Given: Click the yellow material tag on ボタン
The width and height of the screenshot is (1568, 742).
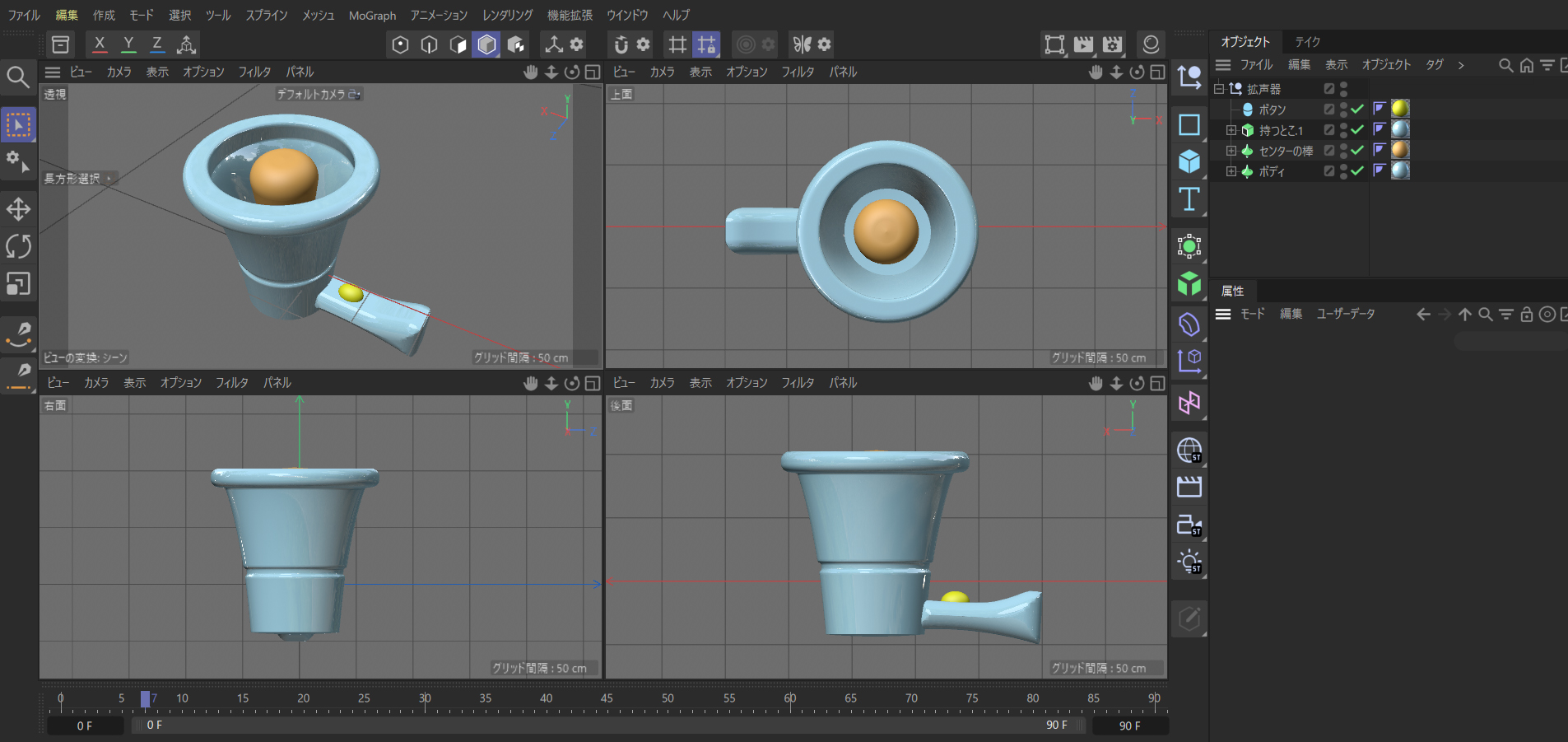Looking at the screenshot, I should coord(1400,109).
